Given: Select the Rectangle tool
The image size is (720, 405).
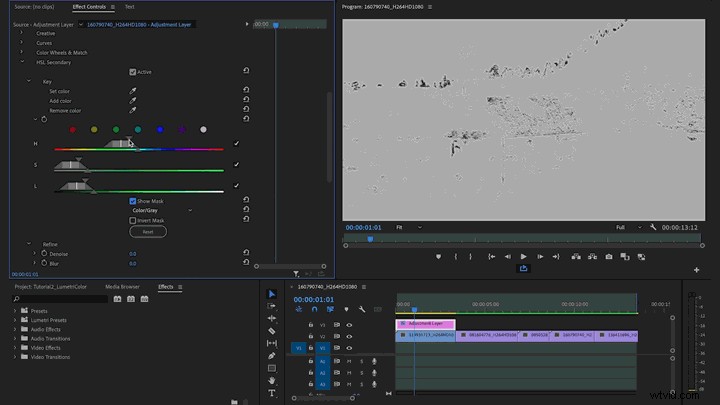Looking at the screenshot, I should click(x=272, y=368).
